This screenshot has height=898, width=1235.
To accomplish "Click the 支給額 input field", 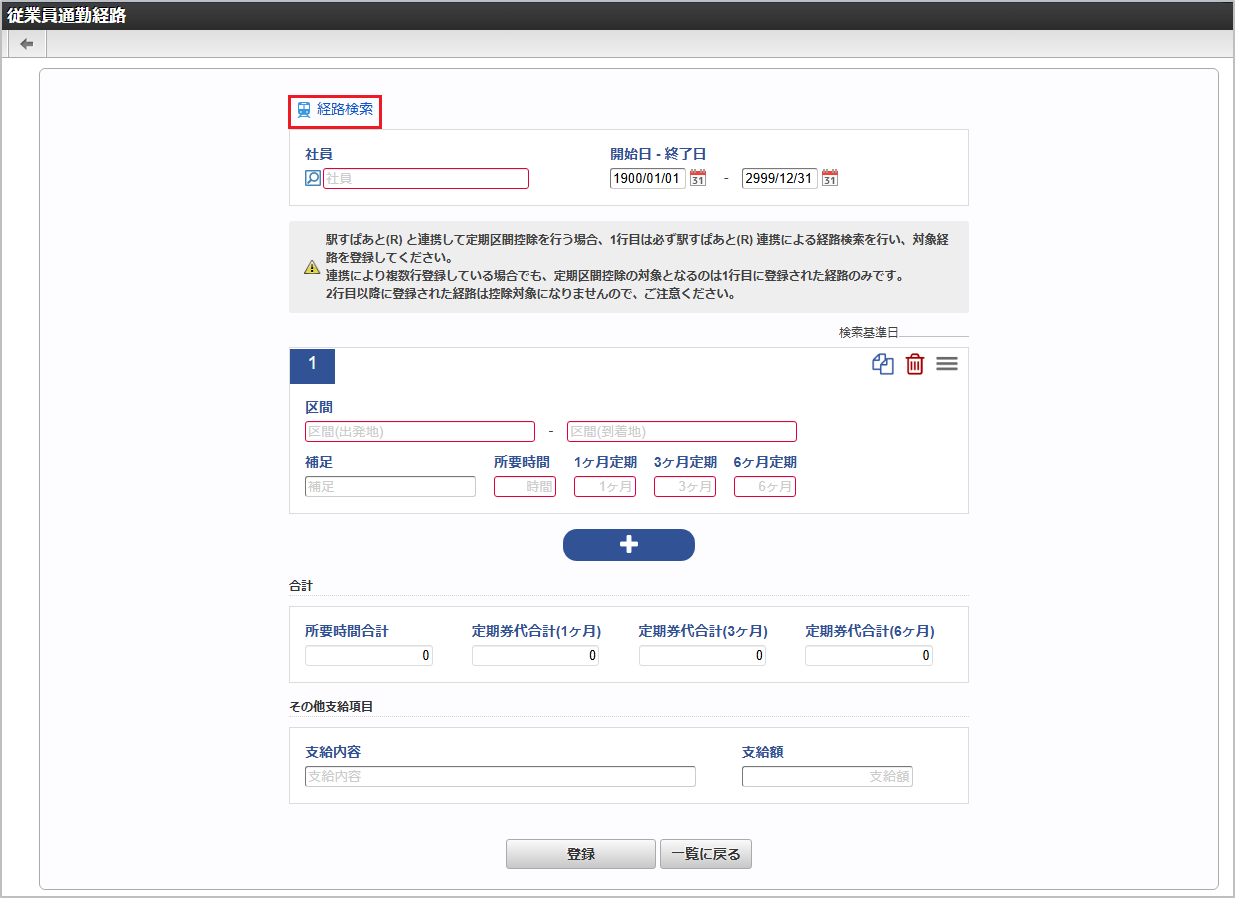I will (827, 776).
